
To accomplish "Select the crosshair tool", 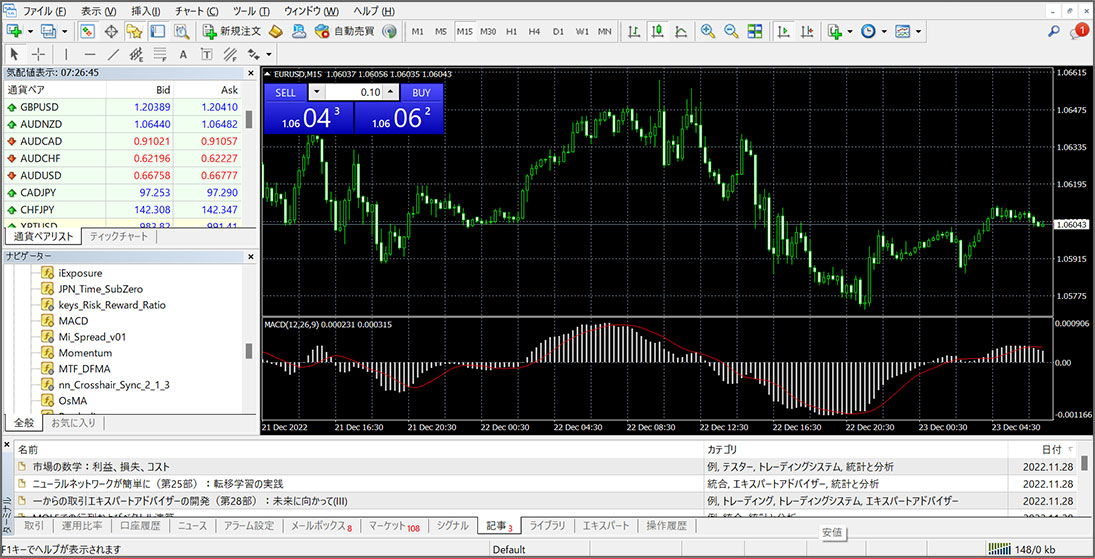I will (38, 54).
